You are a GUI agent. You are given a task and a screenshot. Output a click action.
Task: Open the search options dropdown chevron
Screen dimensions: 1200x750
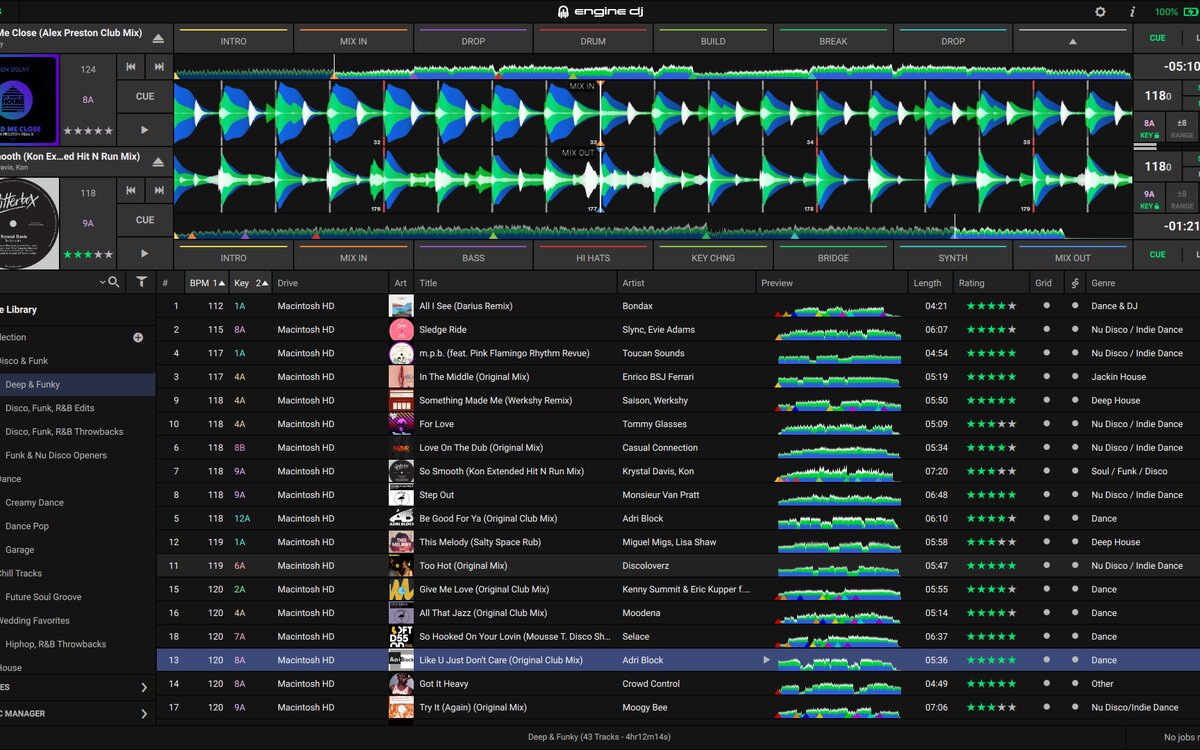point(102,283)
